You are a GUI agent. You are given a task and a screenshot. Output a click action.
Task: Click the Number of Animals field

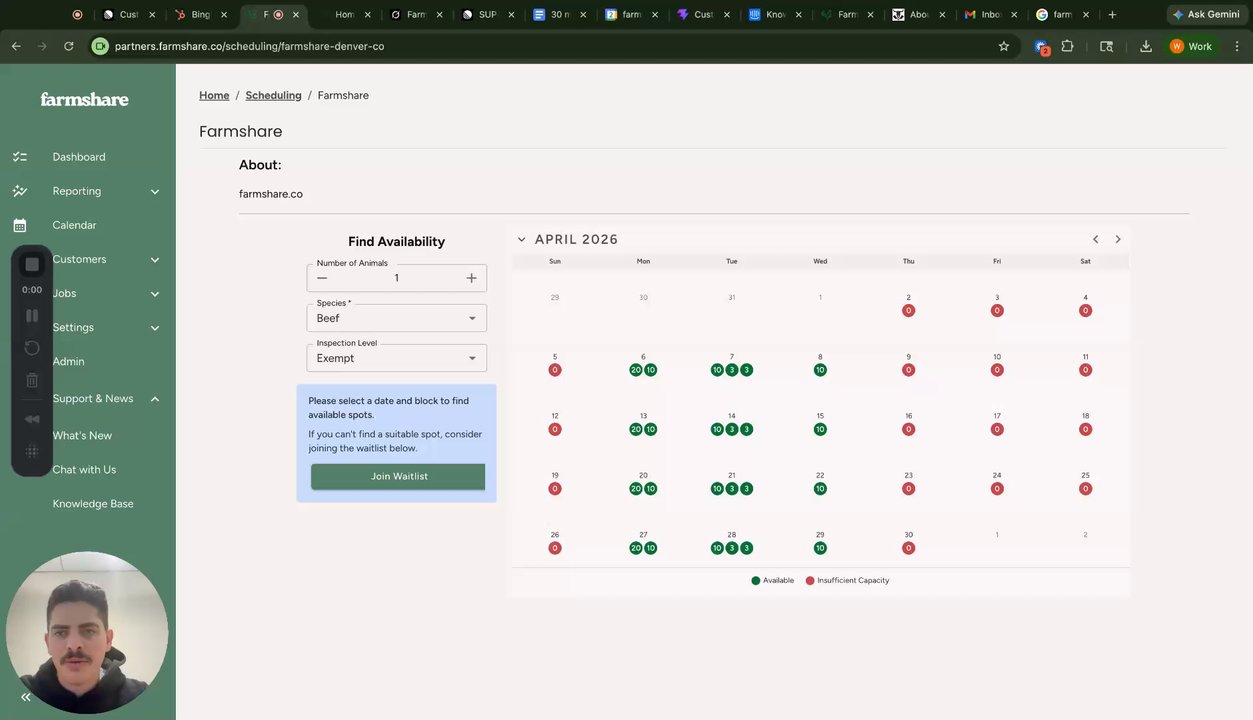397,278
